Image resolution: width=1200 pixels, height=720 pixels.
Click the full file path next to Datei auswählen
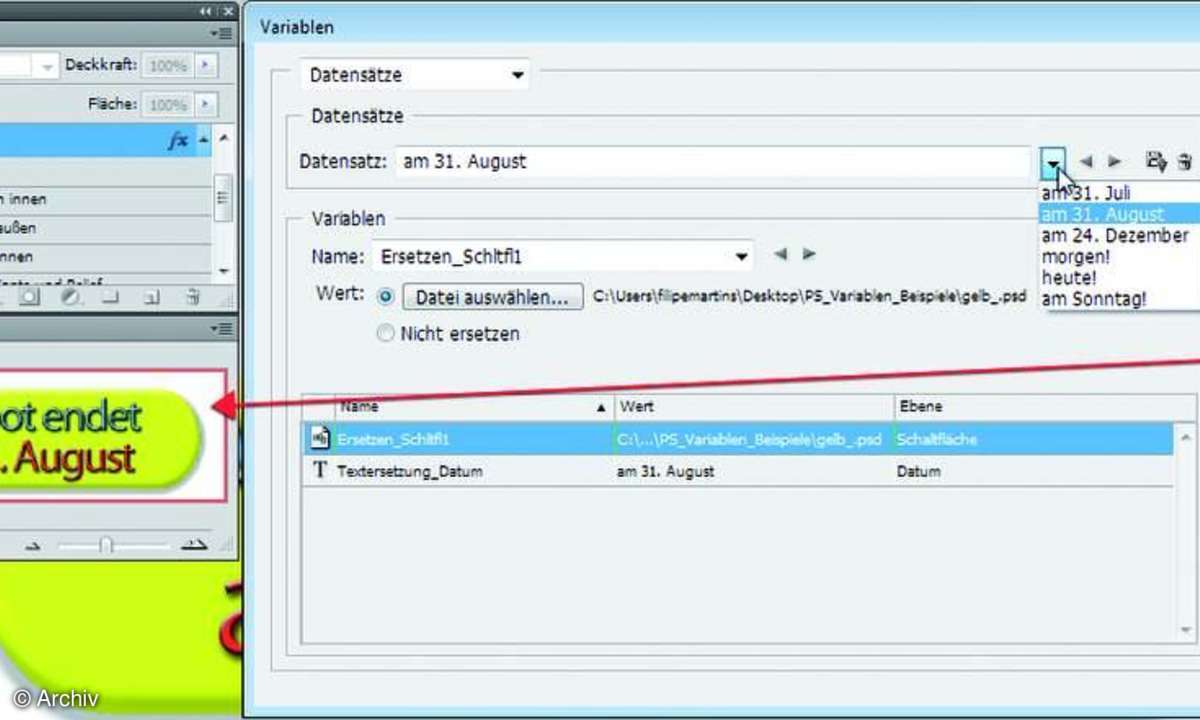(x=809, y=297)
